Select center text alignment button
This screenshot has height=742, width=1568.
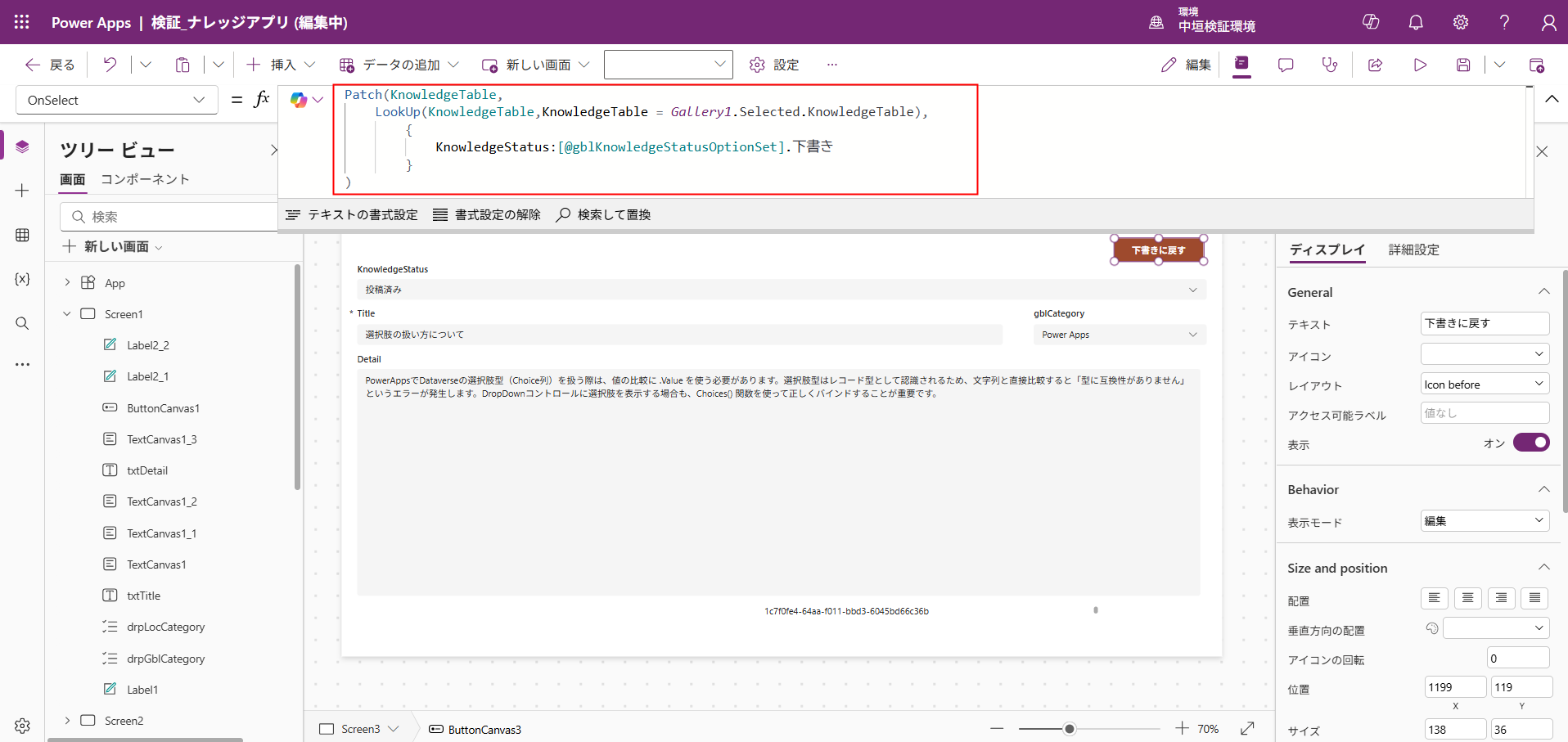coord(1467,598)
